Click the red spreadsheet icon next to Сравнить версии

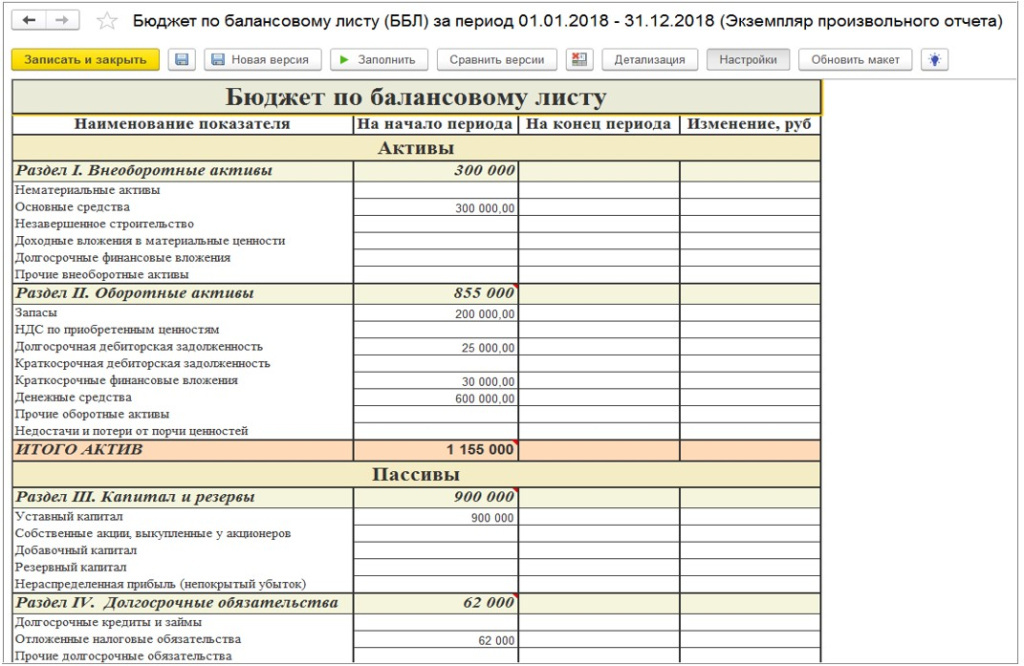point(579,59)
